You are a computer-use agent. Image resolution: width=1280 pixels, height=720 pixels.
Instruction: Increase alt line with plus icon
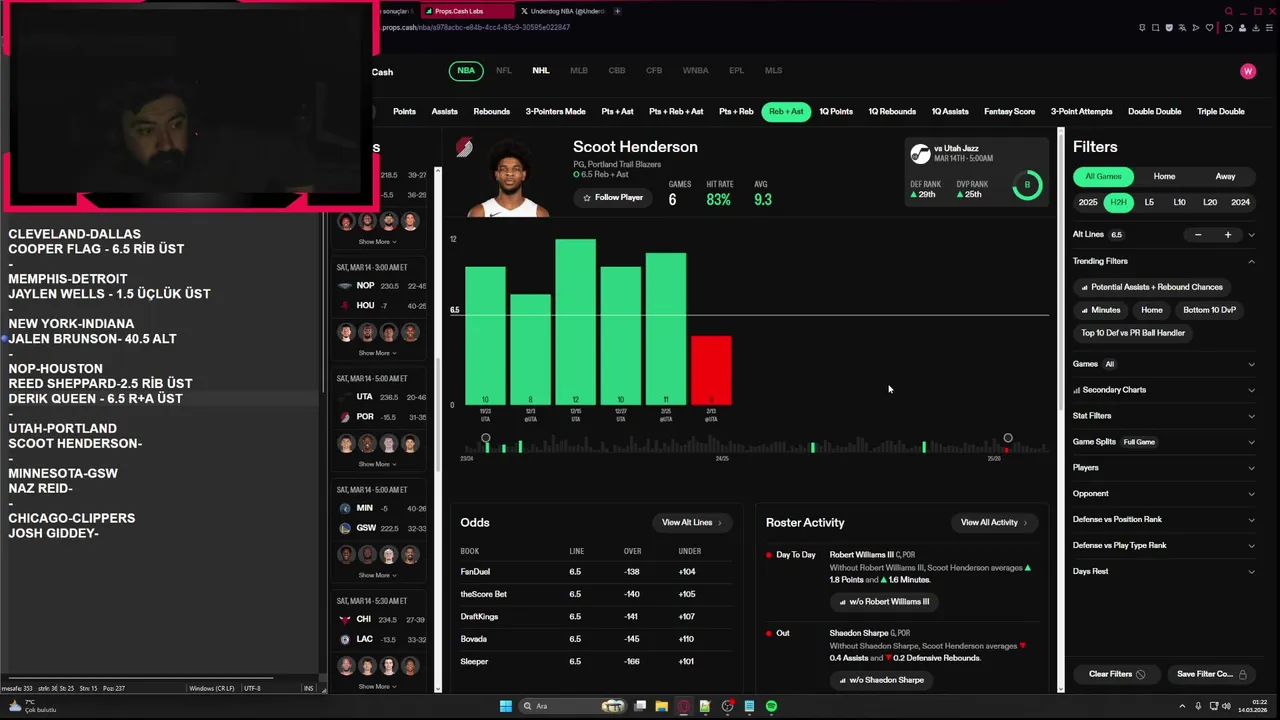click(x=1228, y=235)
